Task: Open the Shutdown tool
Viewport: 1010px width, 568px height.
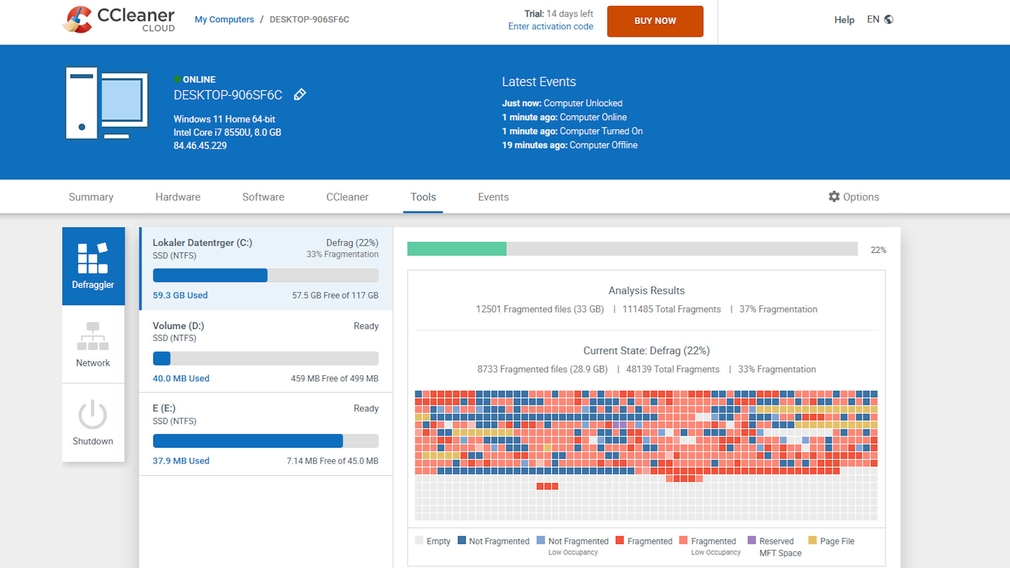Action: click(x=93, y=423)
